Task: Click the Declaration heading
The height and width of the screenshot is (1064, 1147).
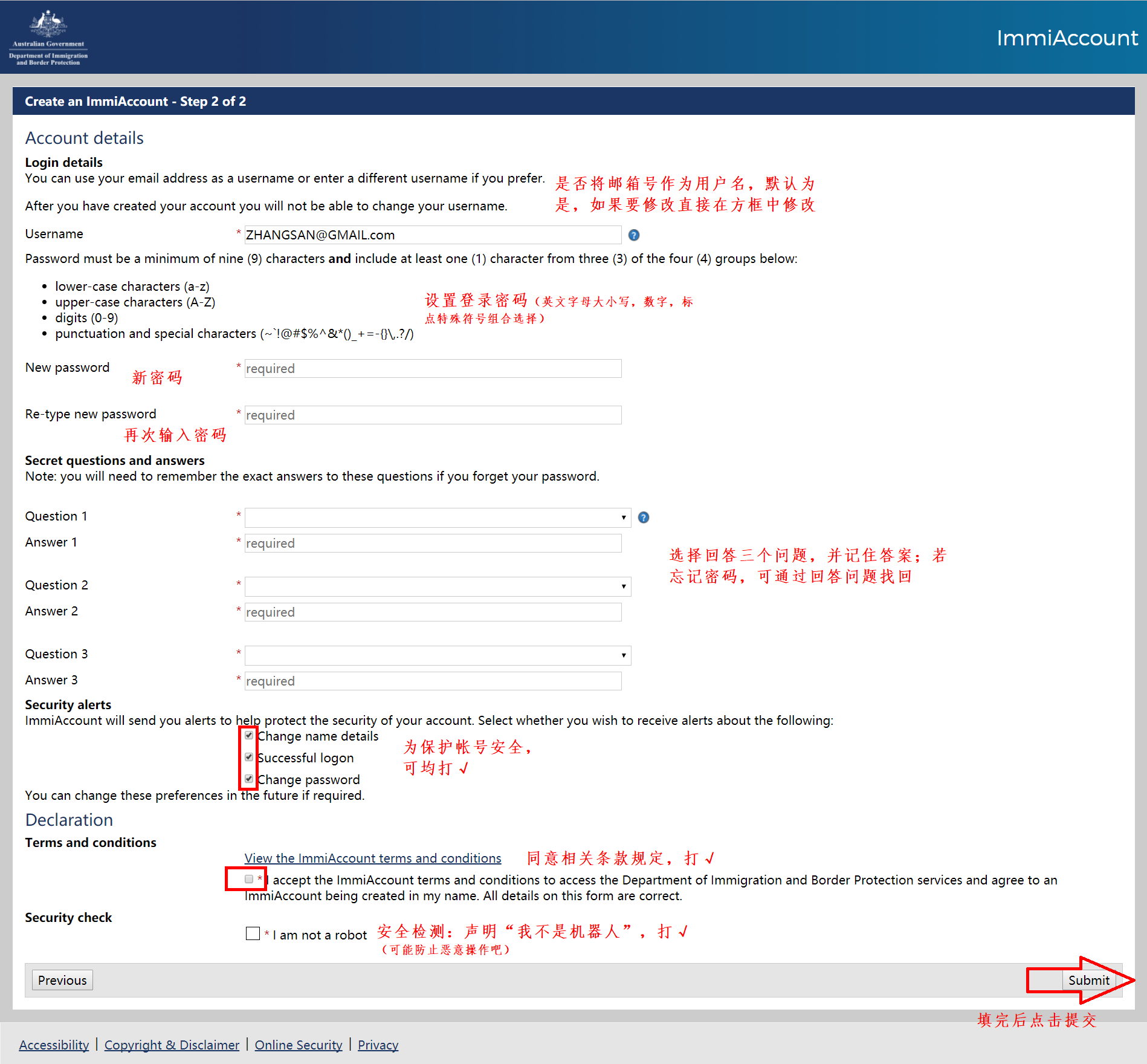Action: pyautogui.click(x=69, y=820)
